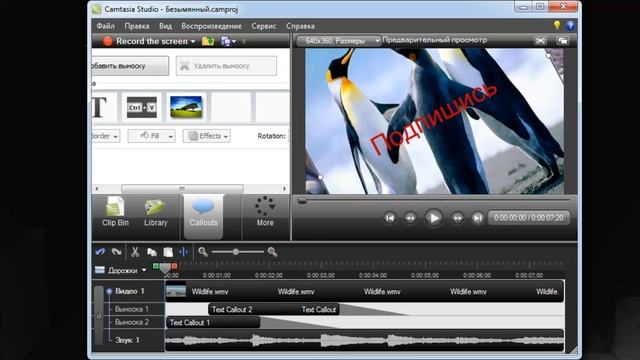Toggle the Видео 1 track lock dot
Screen dimensions: 640x360
pos(109,291)
